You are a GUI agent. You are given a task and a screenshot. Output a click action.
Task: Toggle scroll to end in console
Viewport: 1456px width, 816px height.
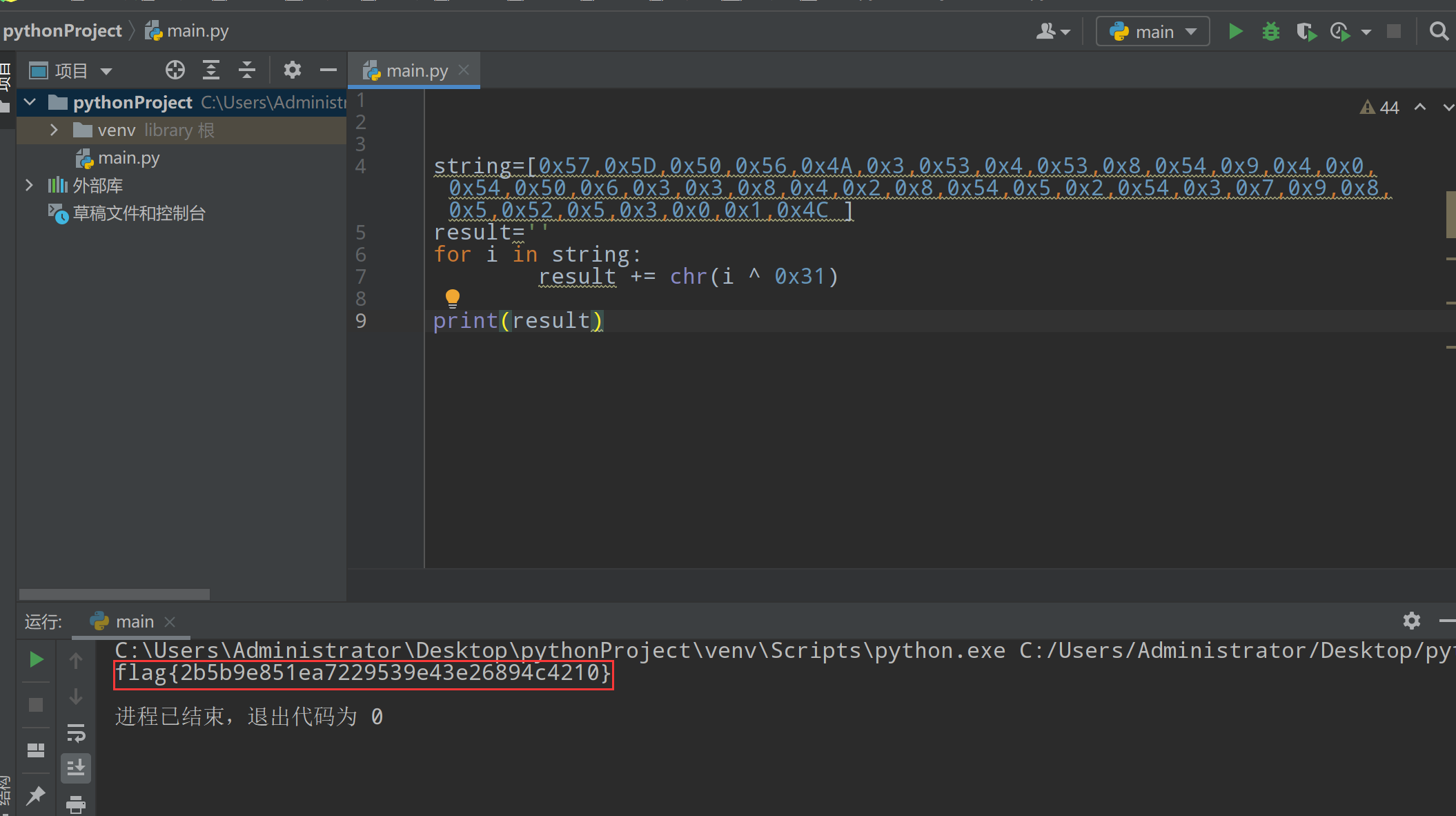[x=76, y=768]
